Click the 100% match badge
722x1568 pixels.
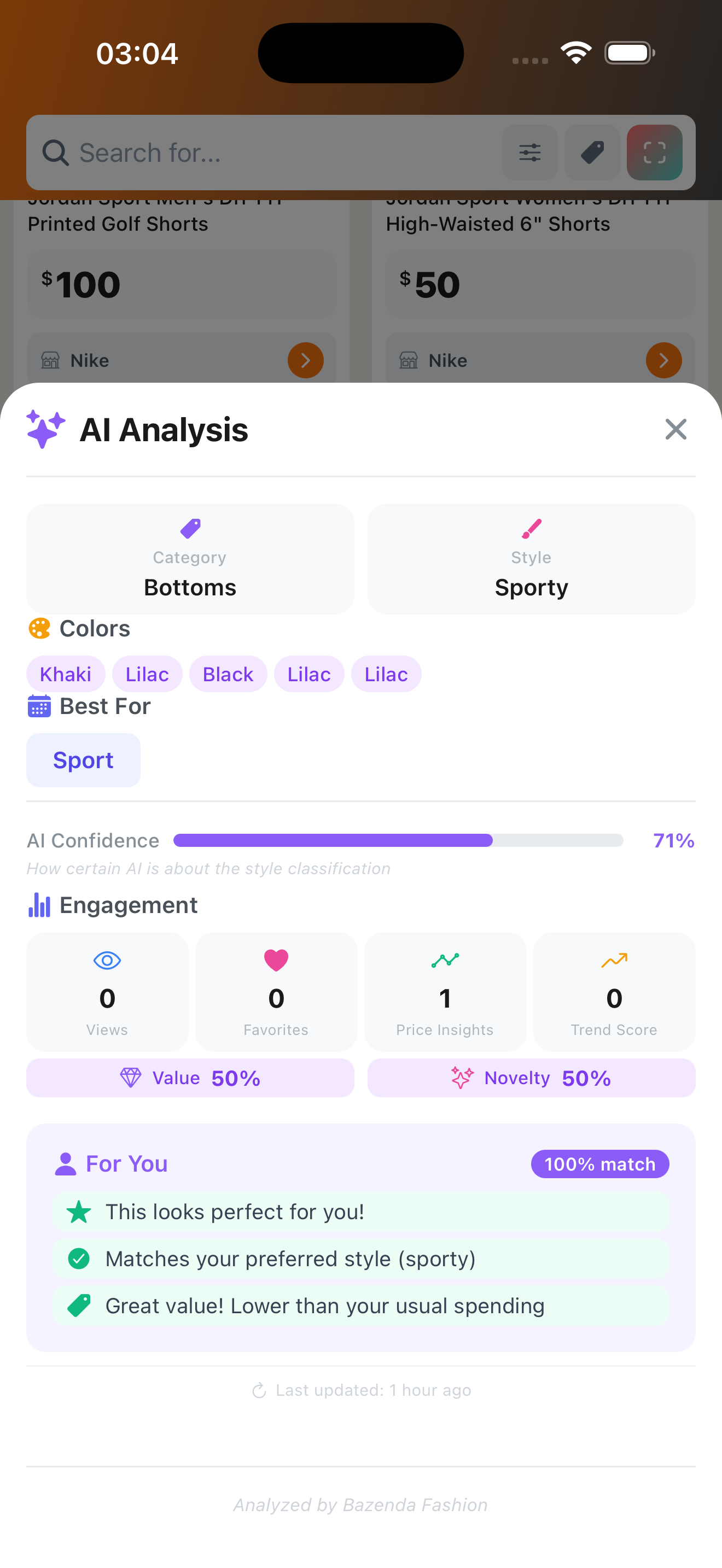tap(599, 1163)
